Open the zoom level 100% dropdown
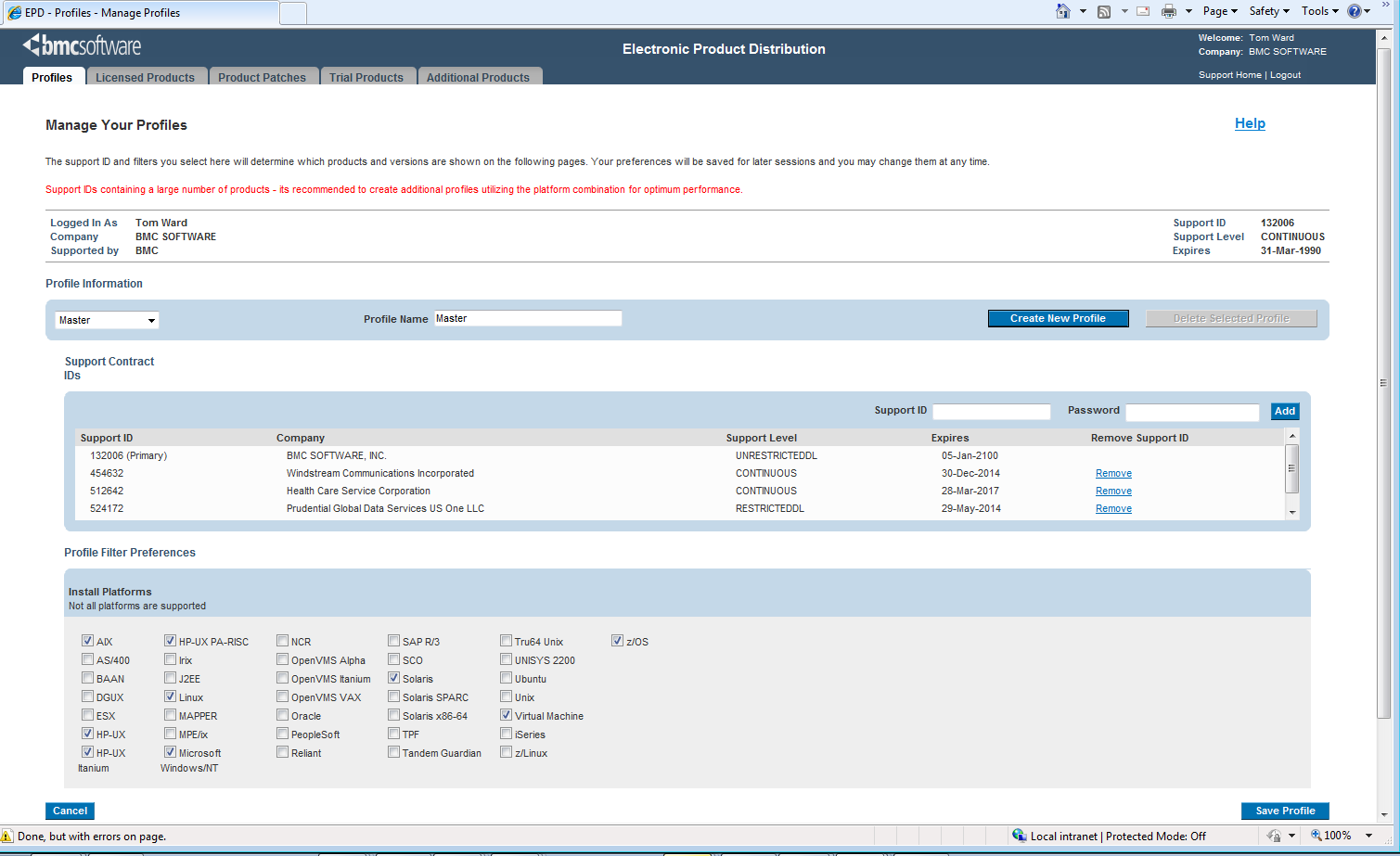This screenshot has height=856, width=1400. pyautogui.click(x=1368, y=836)
